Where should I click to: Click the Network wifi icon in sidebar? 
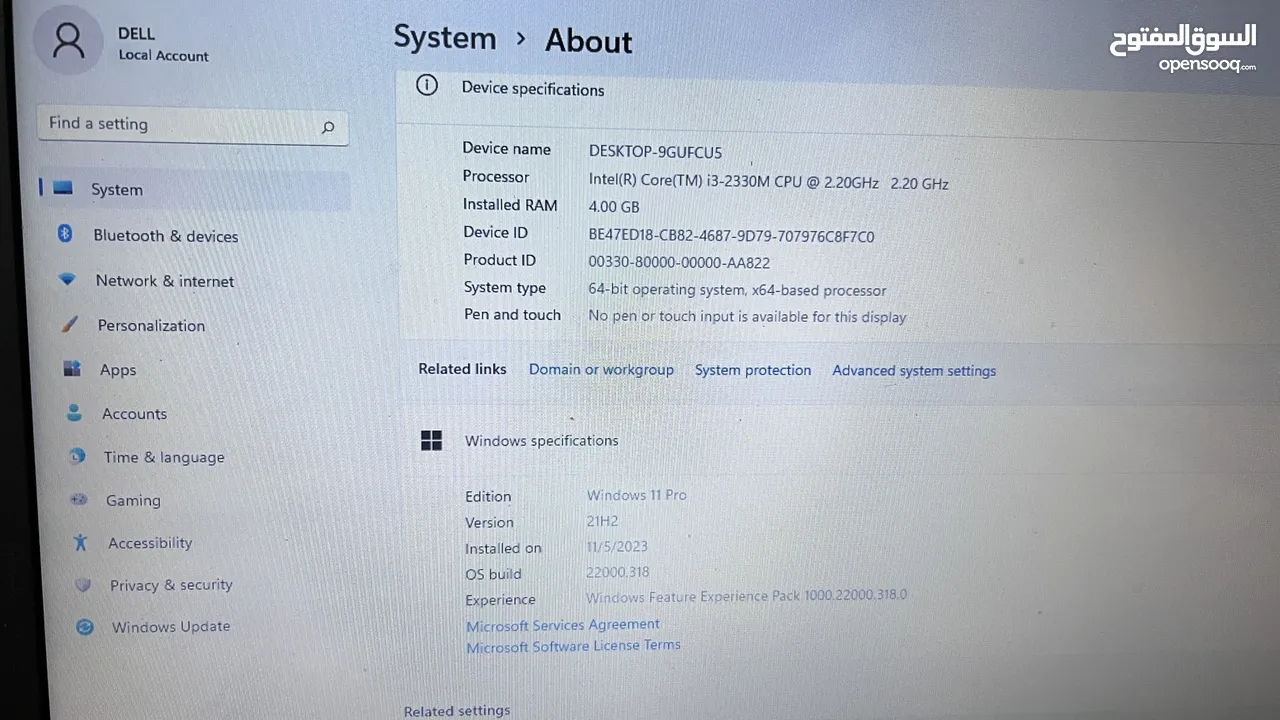tap(67, 280)
